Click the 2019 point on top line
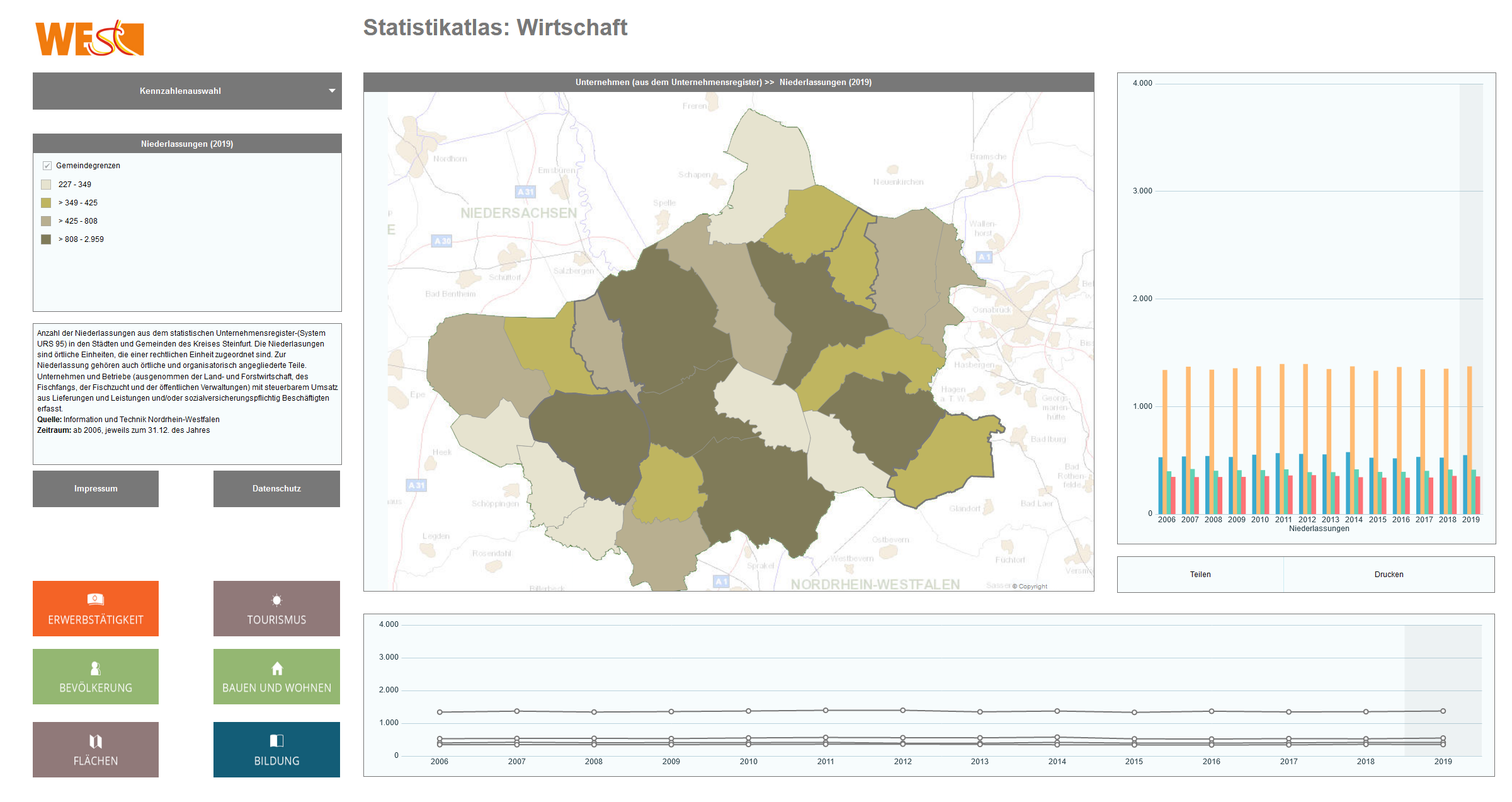The height and width of the screenshot is (802, 1512). (1443, 711)
